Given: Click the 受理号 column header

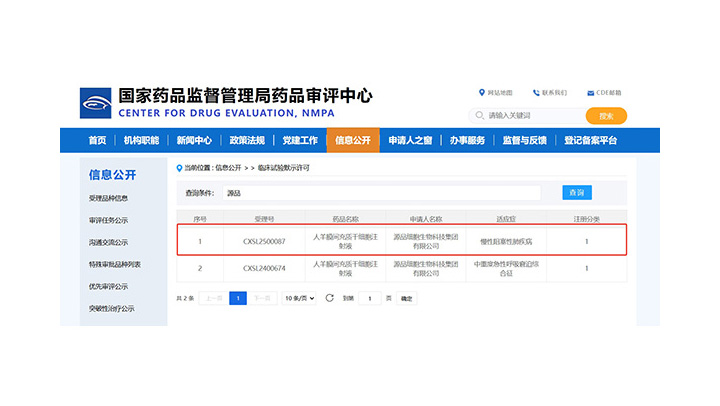Looking at the screenshot, I should click(x=264, y=219).
